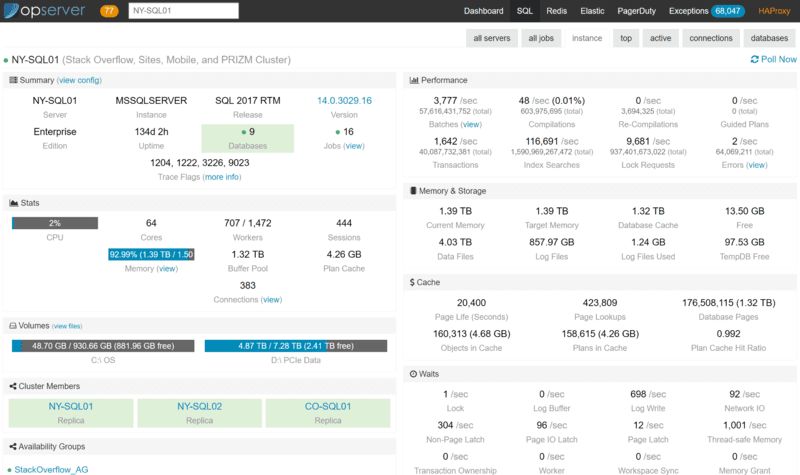Open the HAProxy menu item
The width and height of the screenshot is (800, 475).
774,11
